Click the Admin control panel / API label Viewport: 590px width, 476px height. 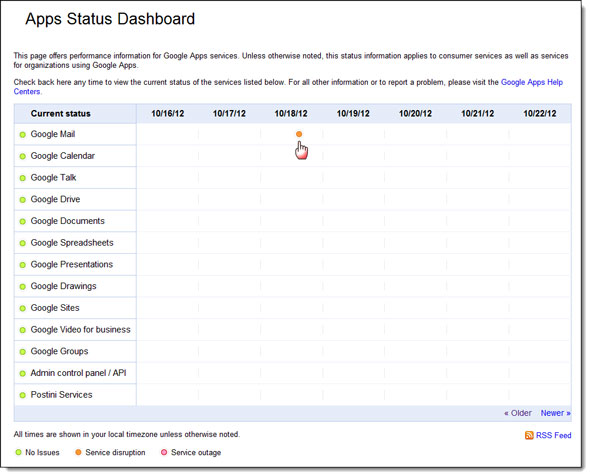[x=78, y=373]
